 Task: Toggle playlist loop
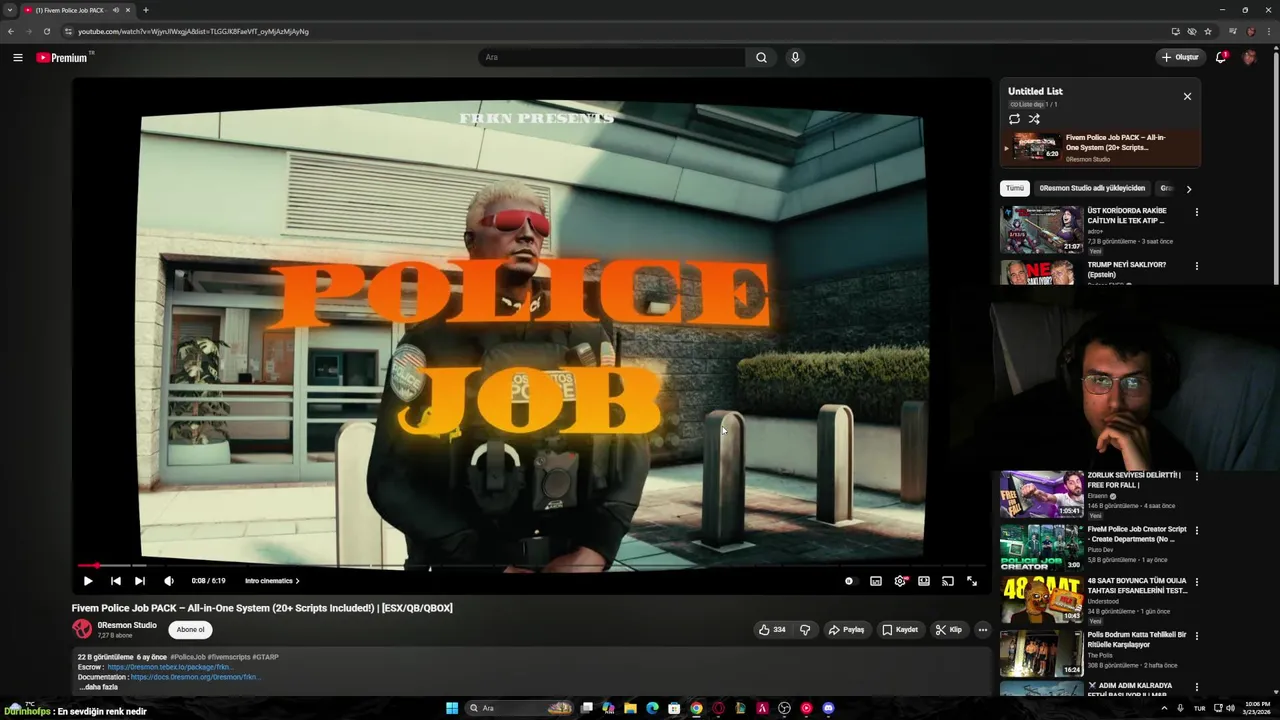click(x=1014, y=119)
